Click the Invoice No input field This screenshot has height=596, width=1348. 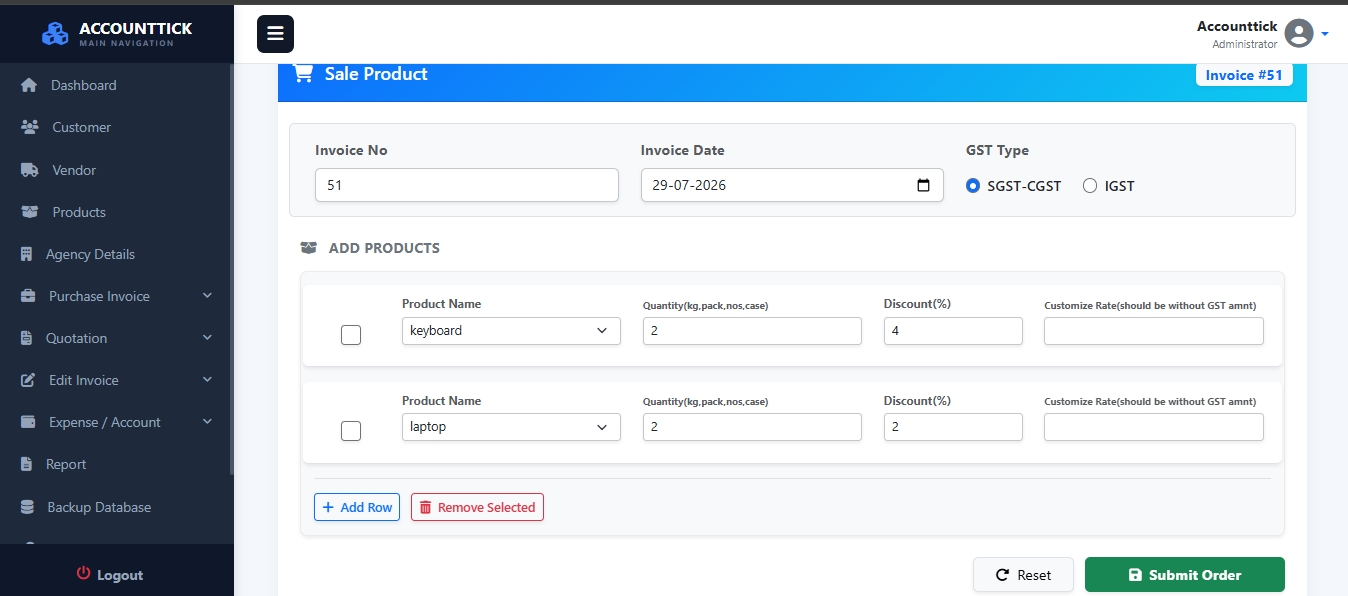pos(467,185)
